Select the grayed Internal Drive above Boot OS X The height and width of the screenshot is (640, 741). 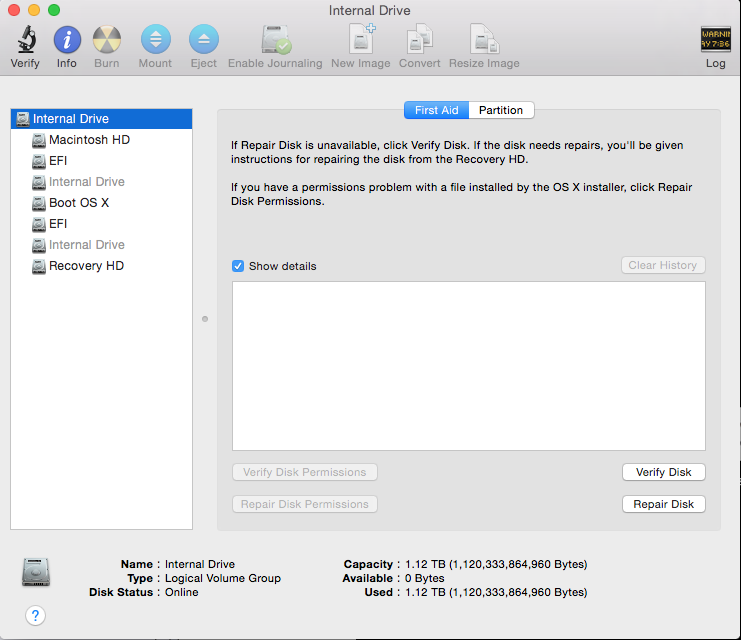[101, 182]
